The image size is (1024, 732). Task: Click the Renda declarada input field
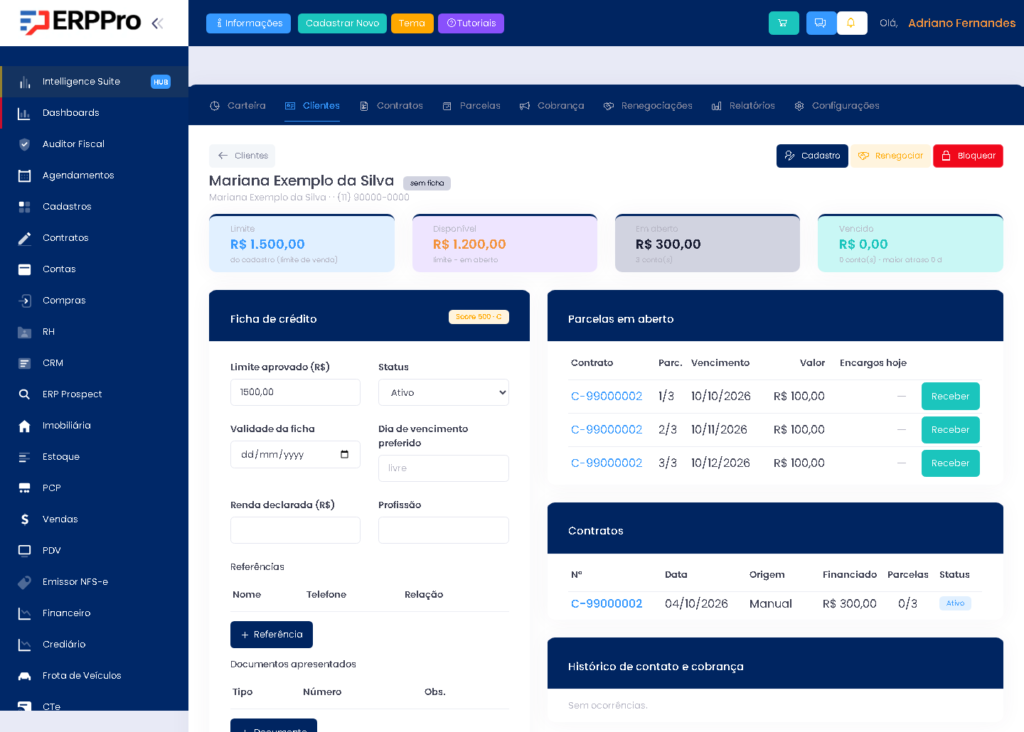(295, 530)
